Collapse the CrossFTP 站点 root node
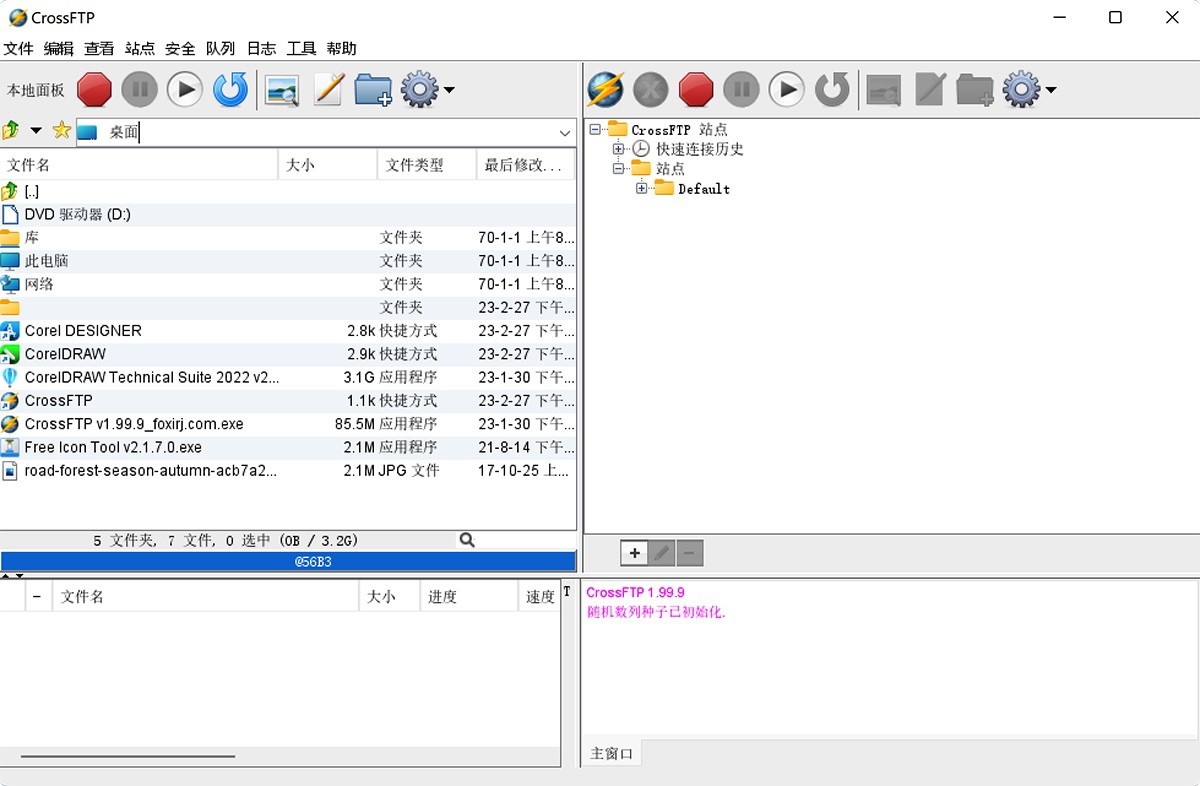The width and height of the screenshot is (1200, 786). (x=596, y=129)
